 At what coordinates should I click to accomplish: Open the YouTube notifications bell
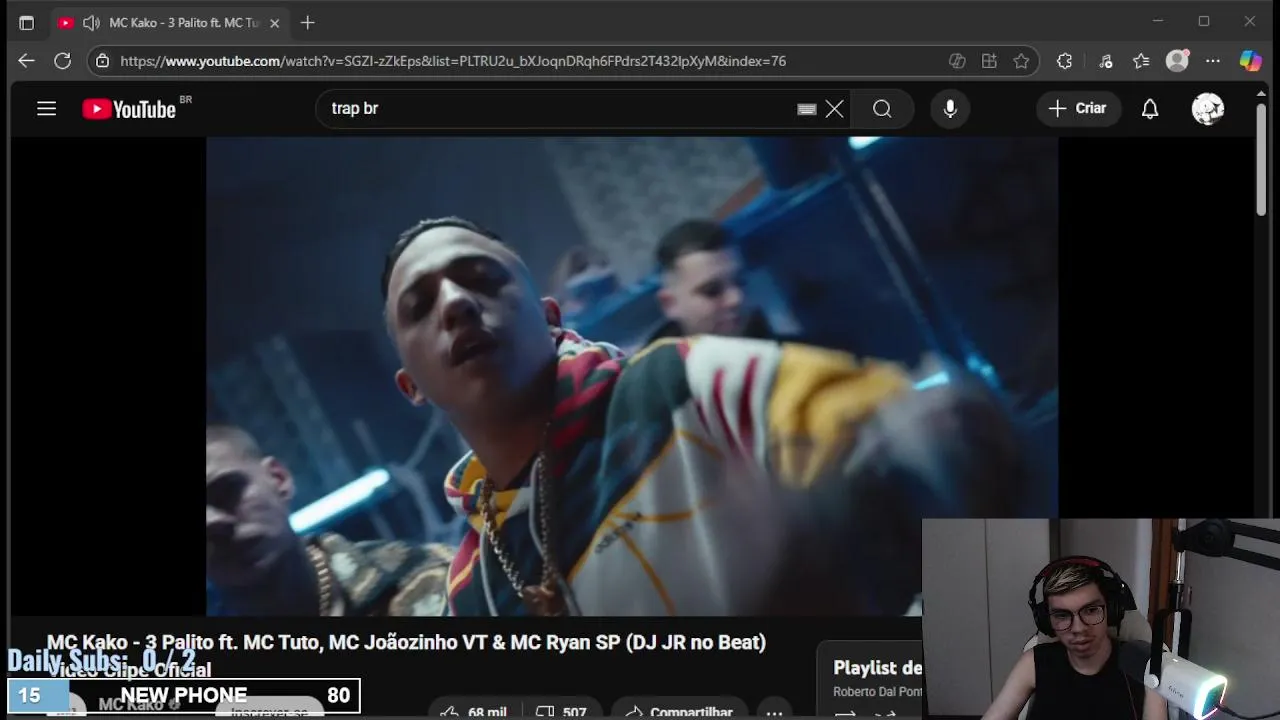(x=1150, y=109)
